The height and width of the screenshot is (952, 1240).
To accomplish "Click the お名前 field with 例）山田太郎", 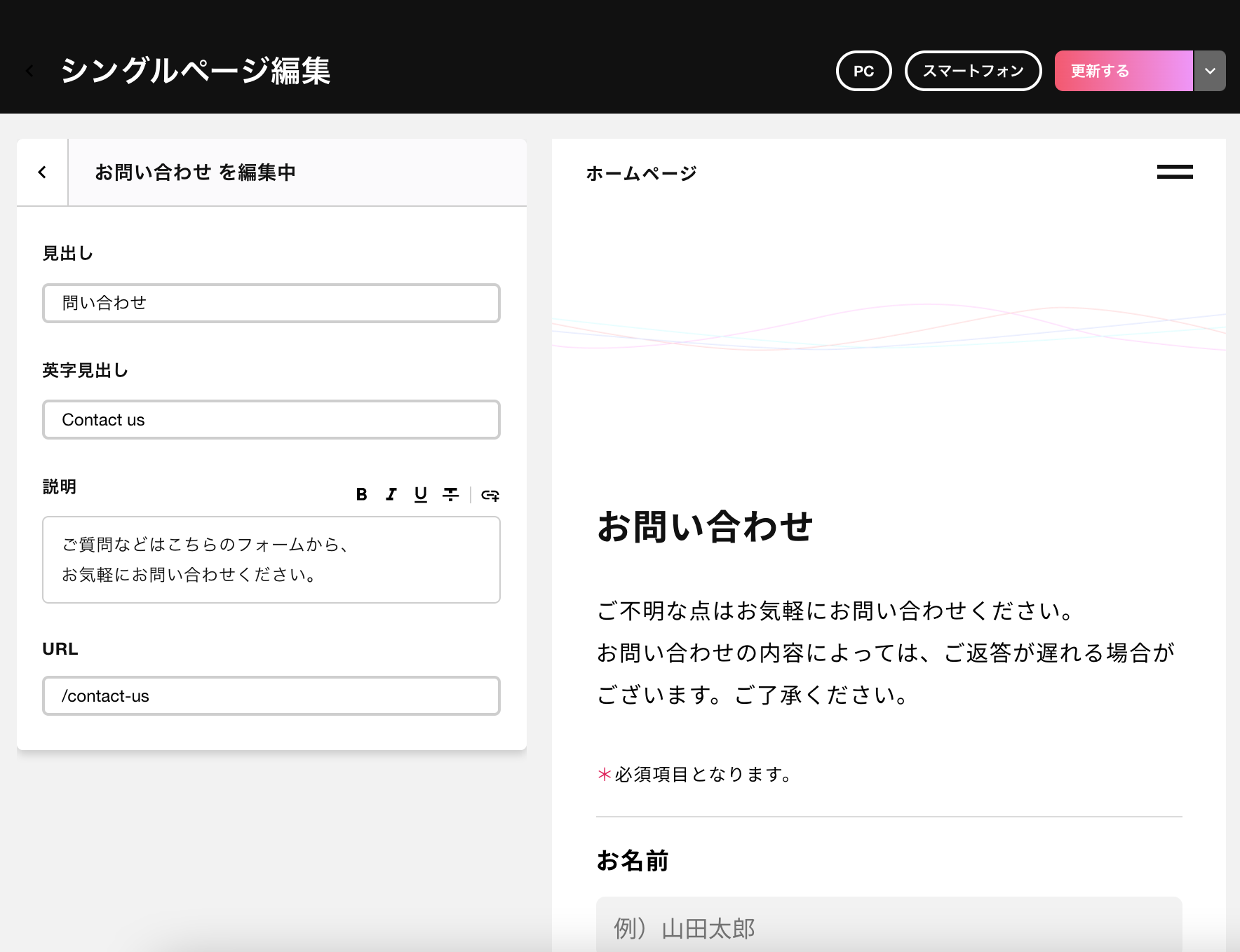I will click(x=889, y=925).
